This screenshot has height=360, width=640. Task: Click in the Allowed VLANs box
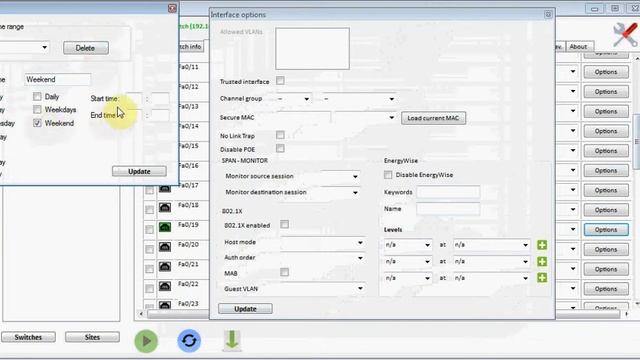coord(312,48)
